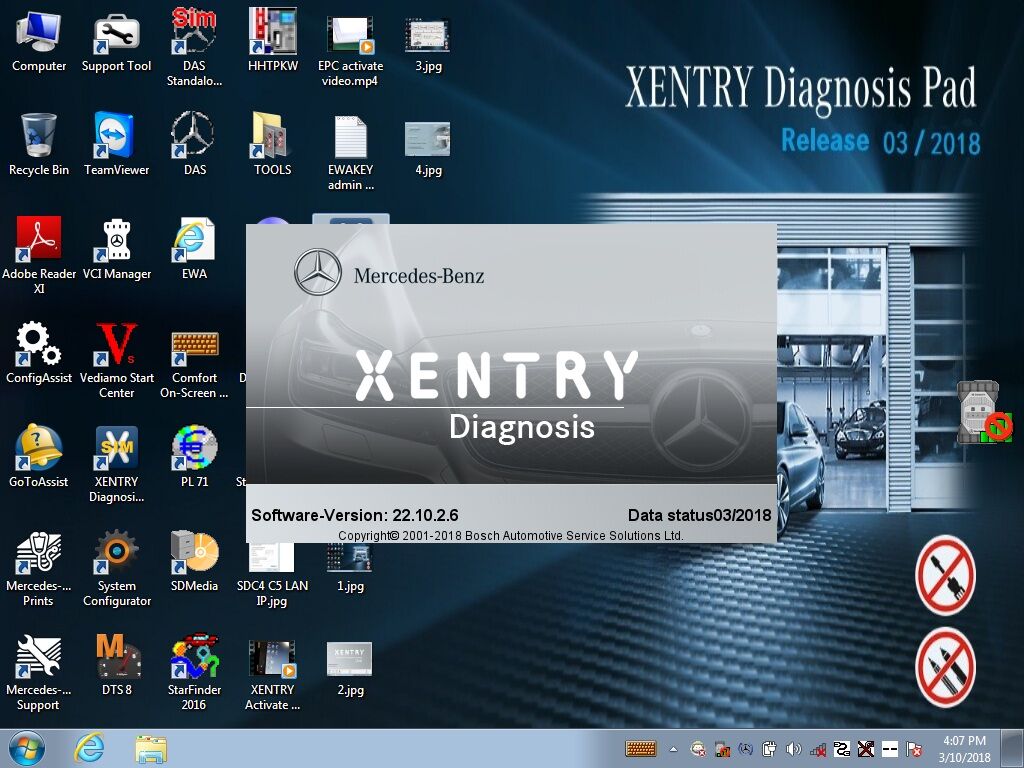Select EPC activate video.mp4 file
Screen dimensions: 1024x768
(350, 51)
